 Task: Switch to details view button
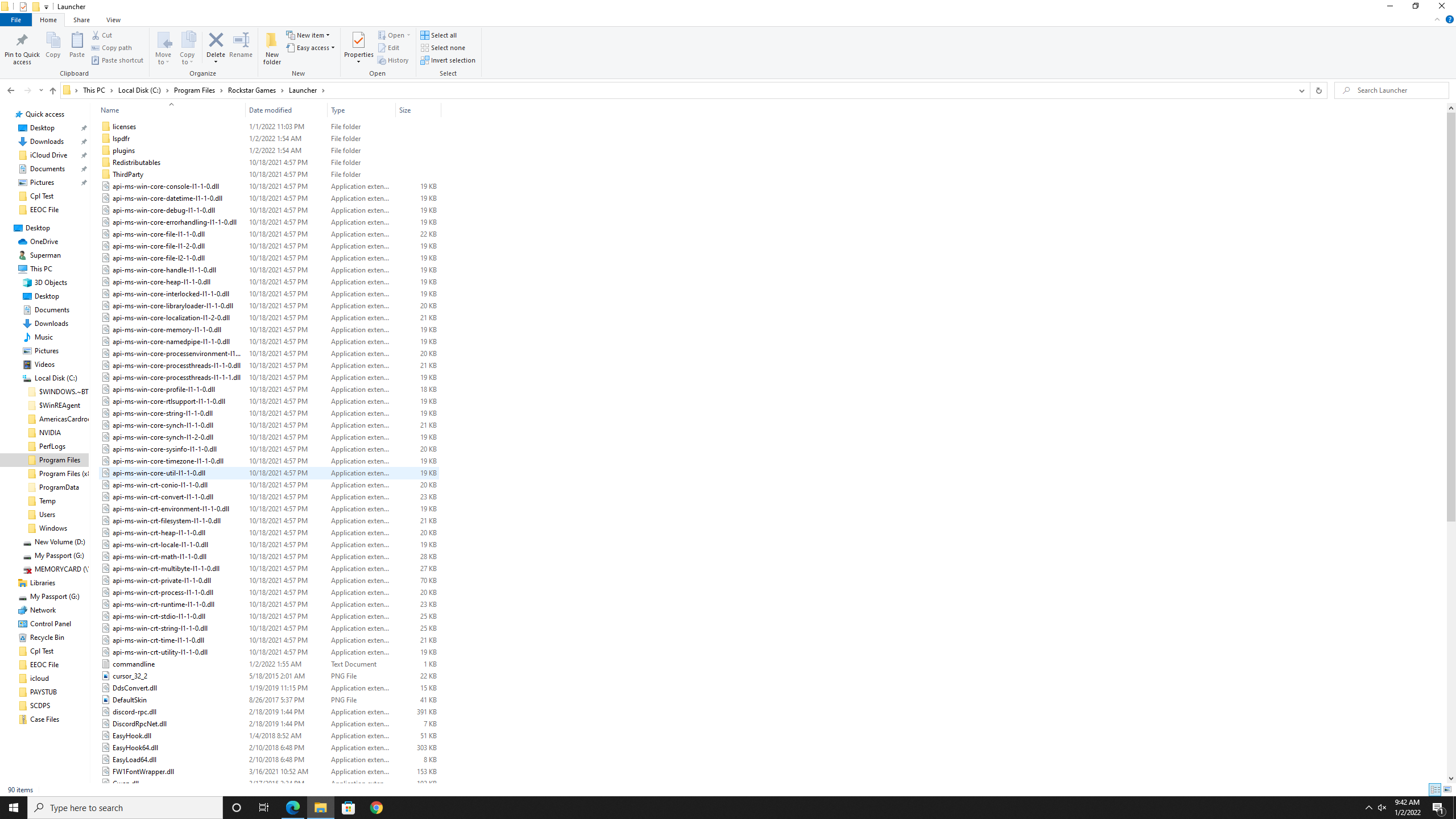[x=1435, y=789]
